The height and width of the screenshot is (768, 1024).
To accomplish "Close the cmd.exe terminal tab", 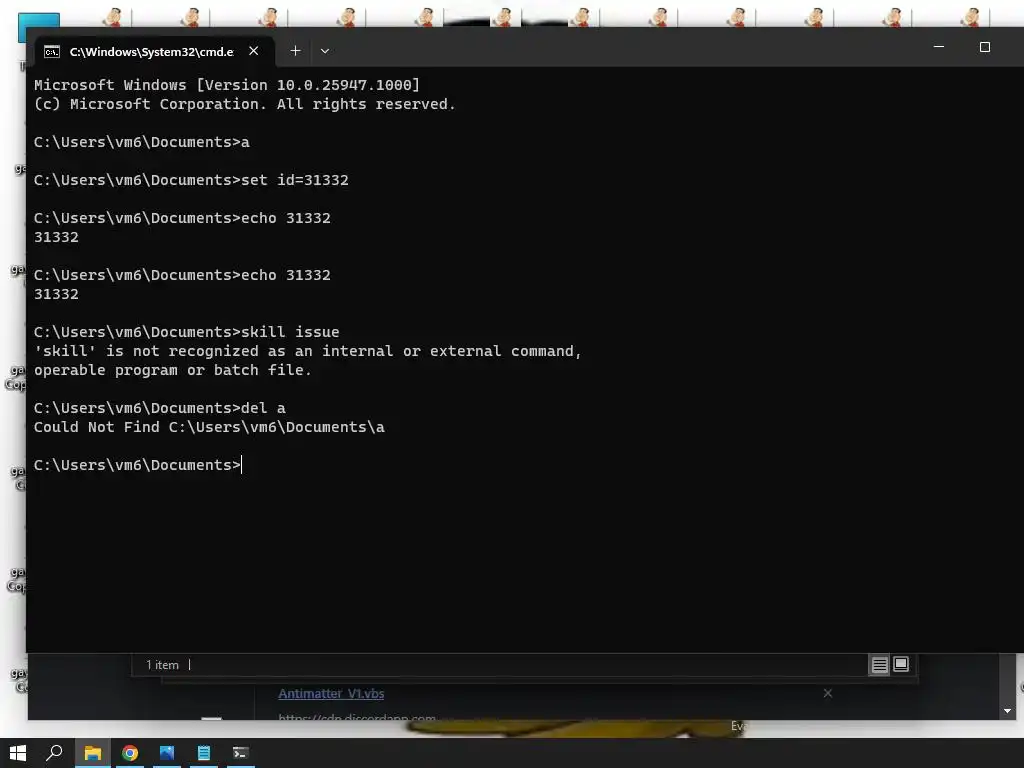I will pyautogui.click(x=253, y=51).
